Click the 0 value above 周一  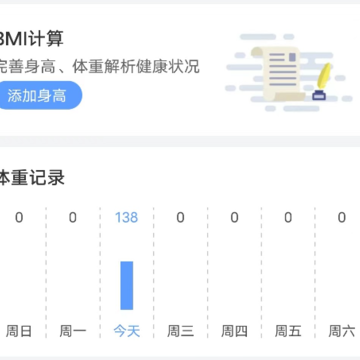73,218
